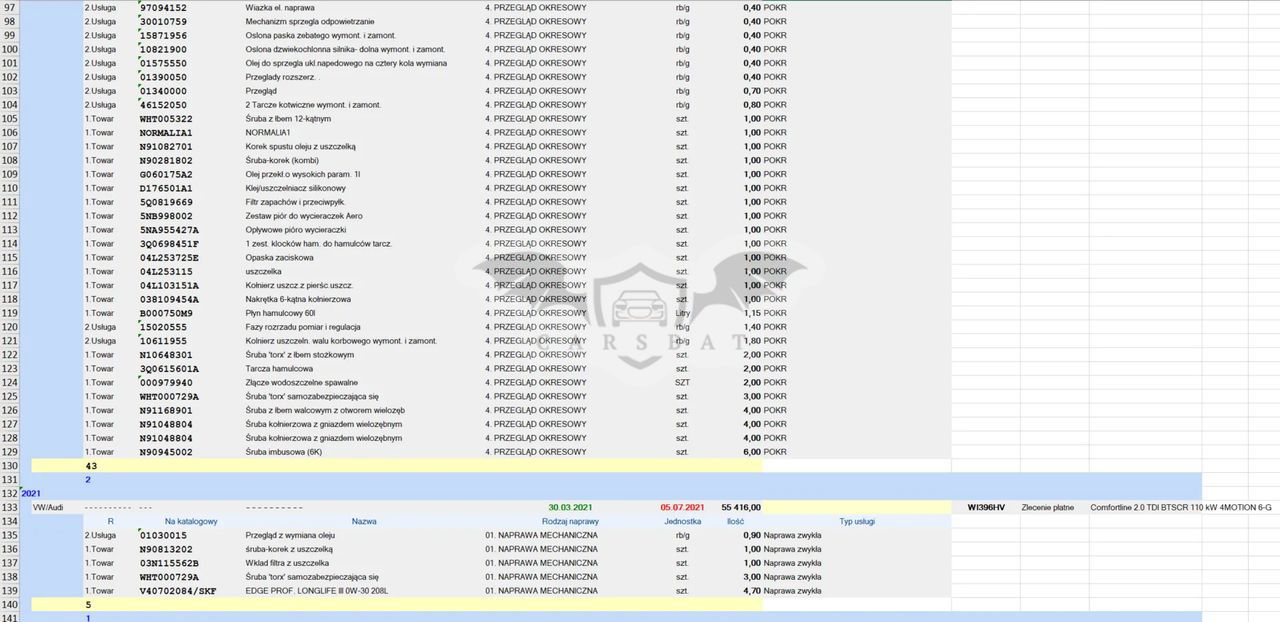
Task: Click the 'Typ usługi' header cell
Action: click(x=857, y=521)
